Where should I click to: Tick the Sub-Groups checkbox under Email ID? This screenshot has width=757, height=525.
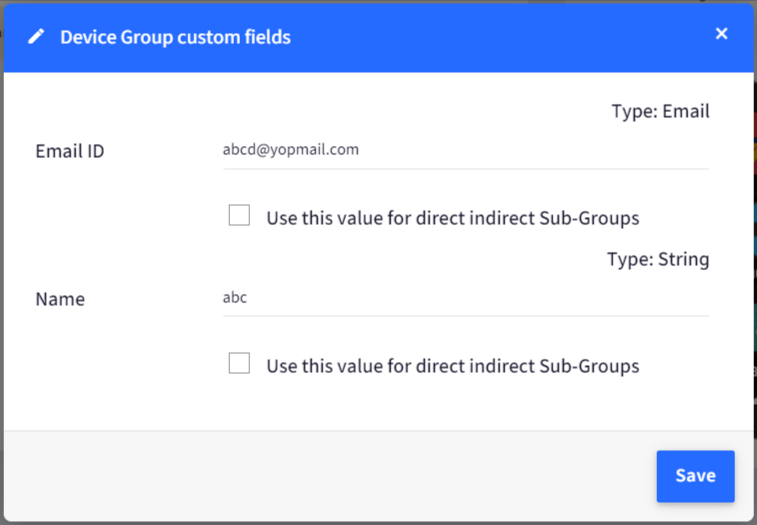tap(239, 215)
